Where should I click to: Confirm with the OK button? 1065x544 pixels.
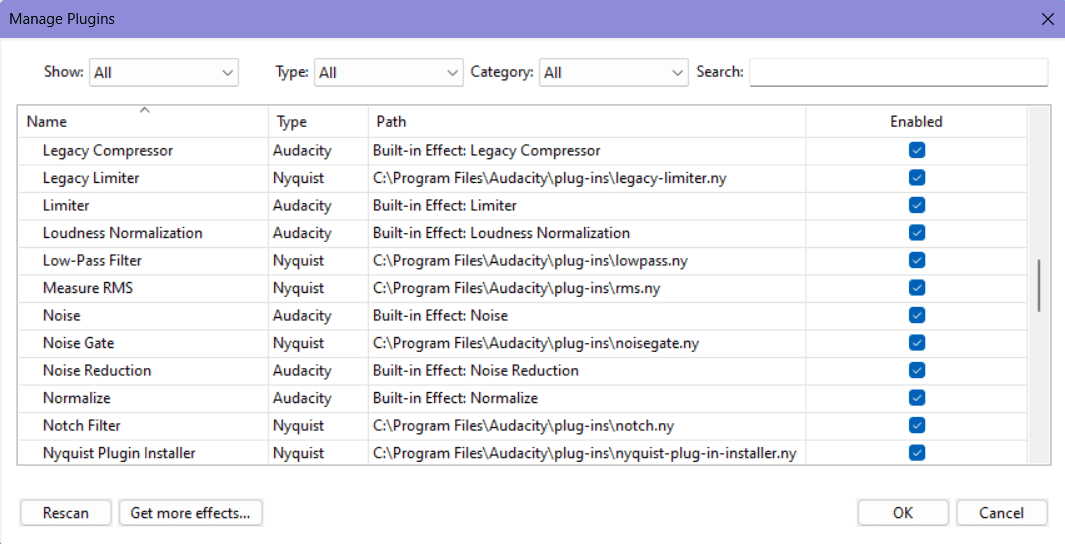click(x=903, y=513)
